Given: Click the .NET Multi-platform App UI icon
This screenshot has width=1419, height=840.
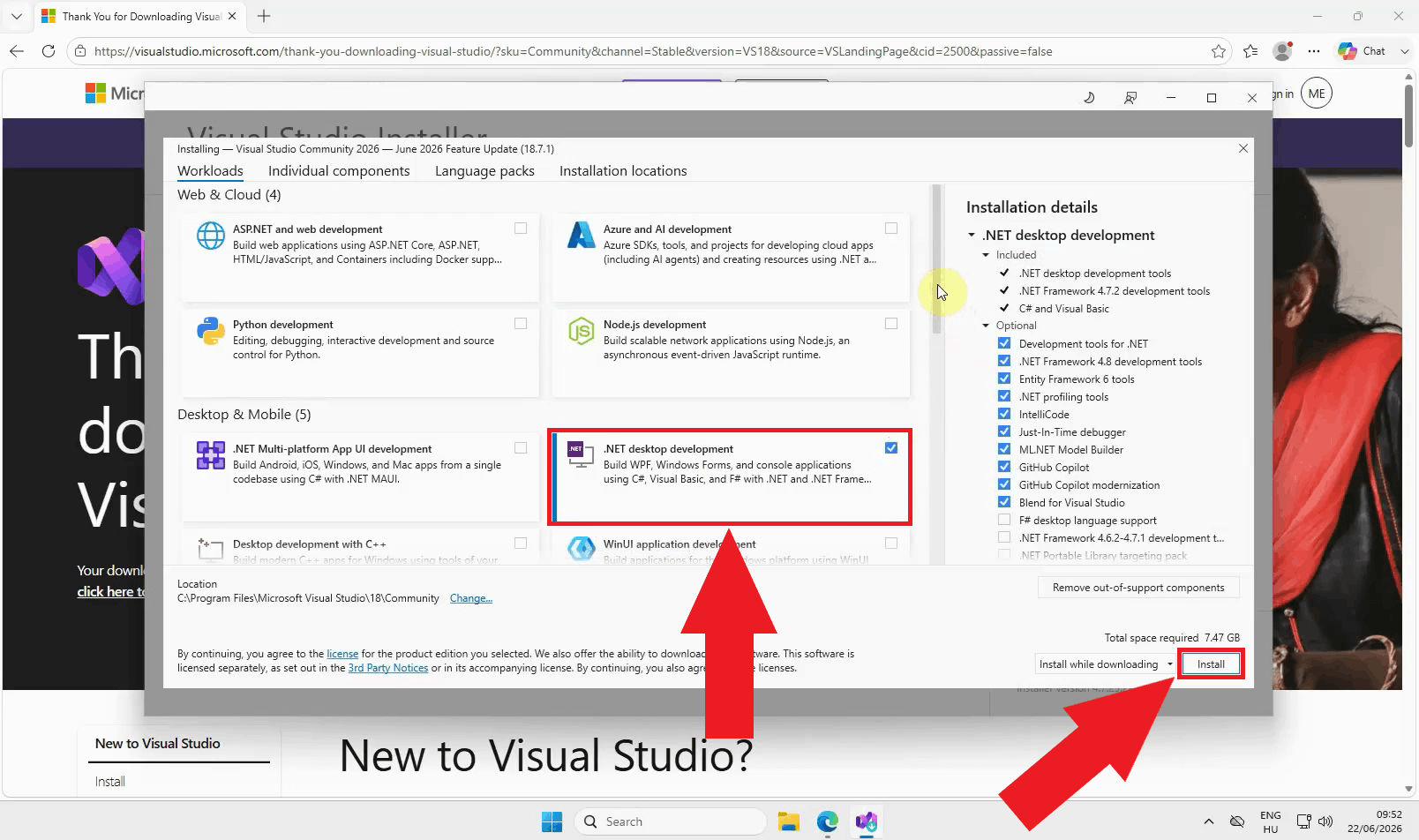Looking at the screenshot, I should (x=210, y=455).
